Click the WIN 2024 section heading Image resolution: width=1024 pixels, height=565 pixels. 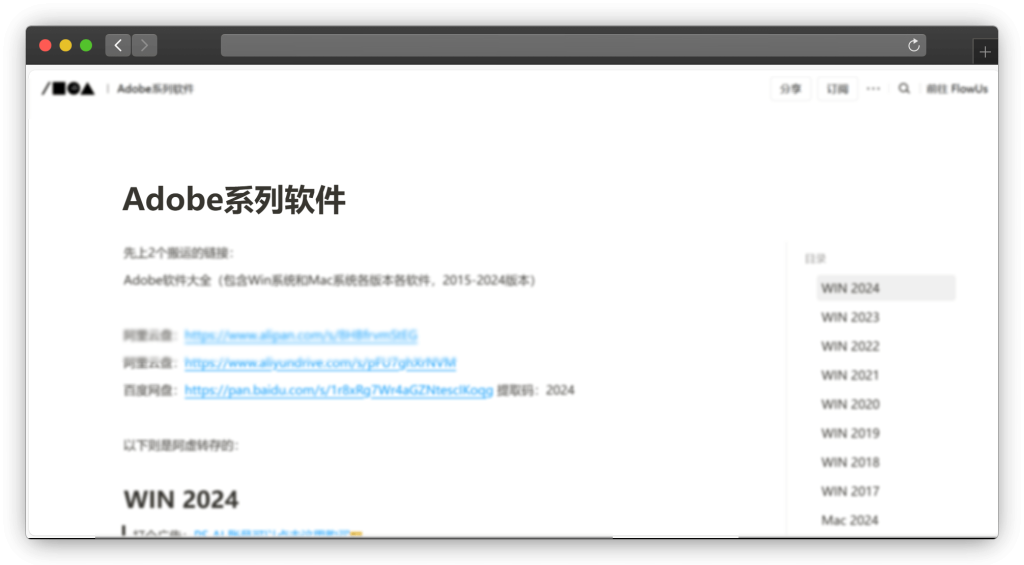181,500
